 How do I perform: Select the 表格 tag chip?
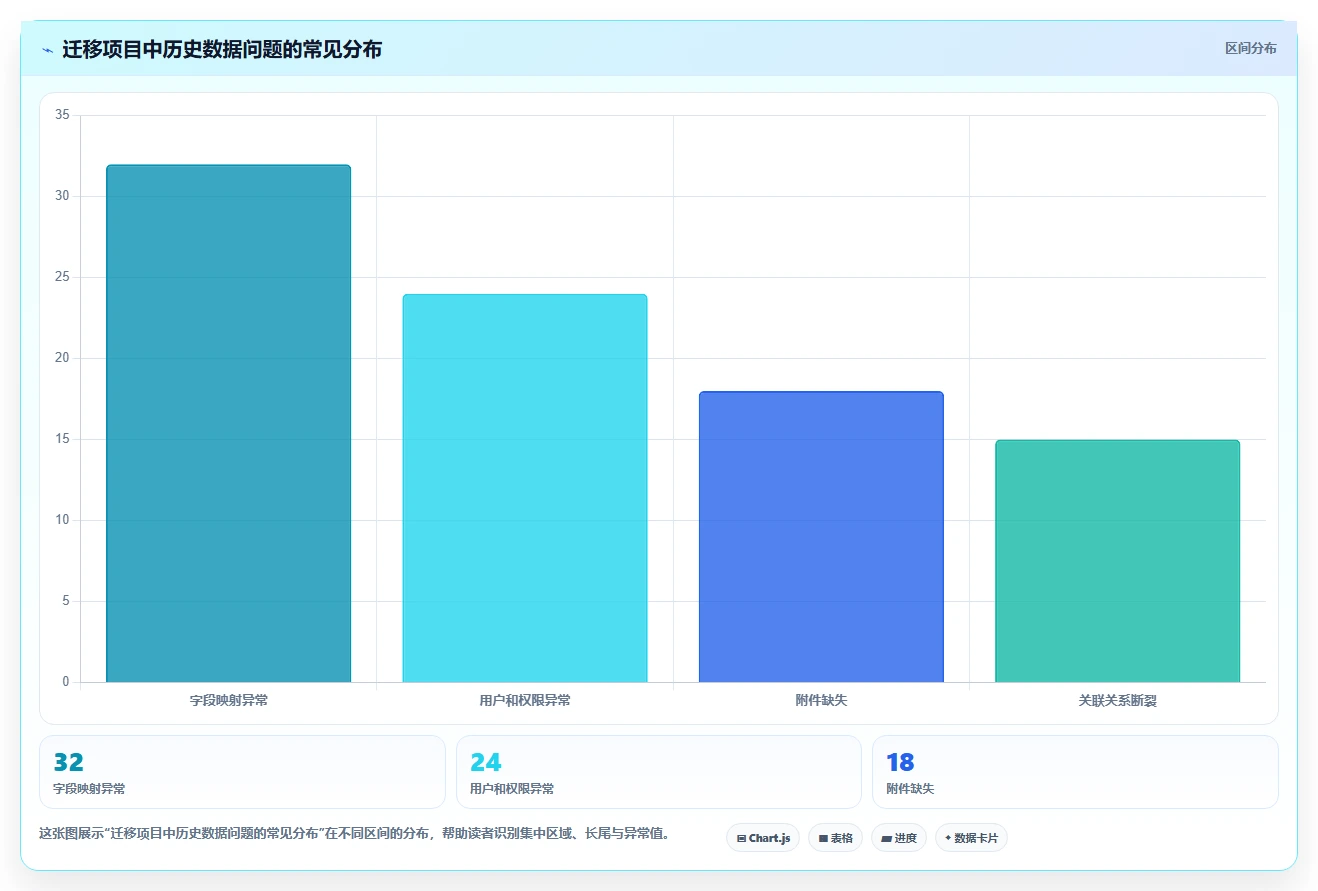click(x=835, y=838)
